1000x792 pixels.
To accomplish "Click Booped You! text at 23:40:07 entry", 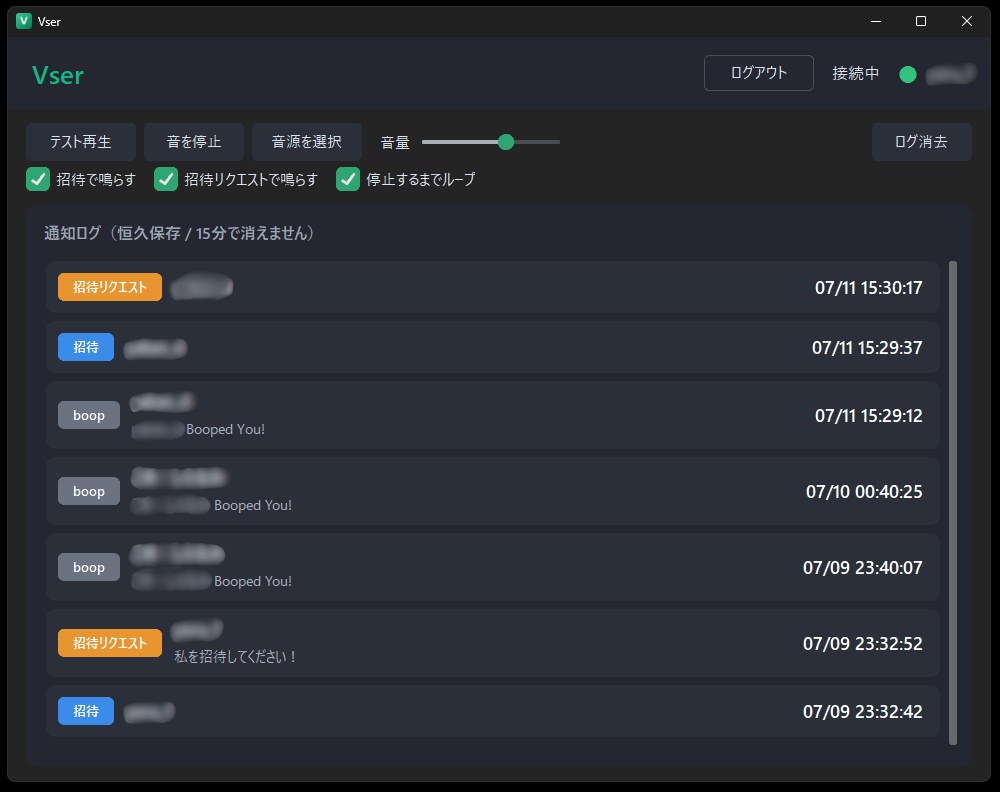I will tap(253, 581).
